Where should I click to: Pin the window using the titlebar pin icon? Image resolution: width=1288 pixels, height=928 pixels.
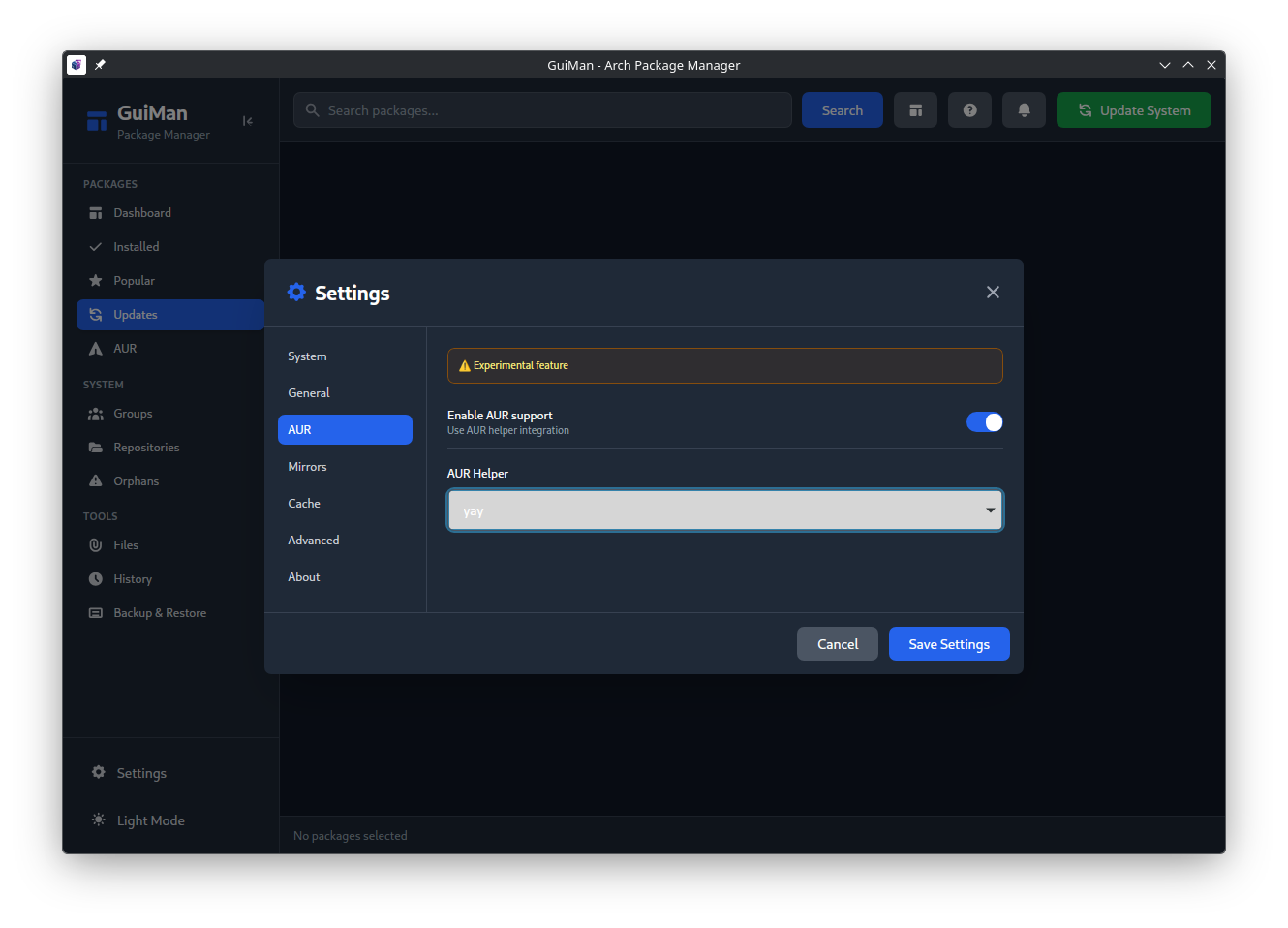[x=100, y=65]
